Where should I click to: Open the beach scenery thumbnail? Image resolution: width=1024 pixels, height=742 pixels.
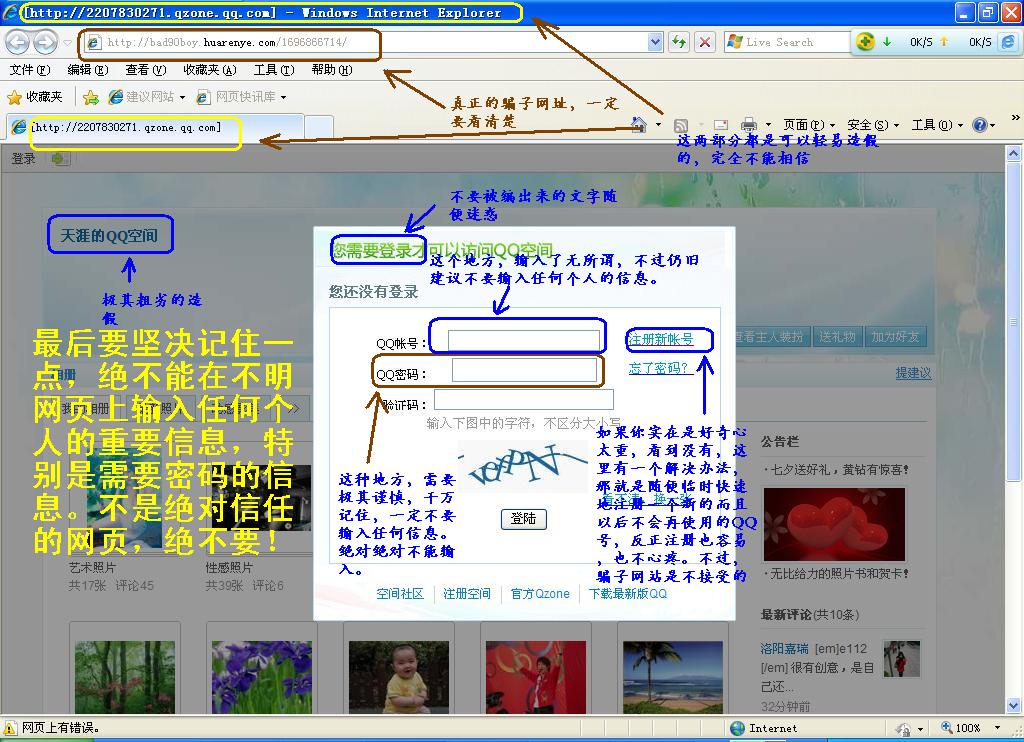(673, 677)
